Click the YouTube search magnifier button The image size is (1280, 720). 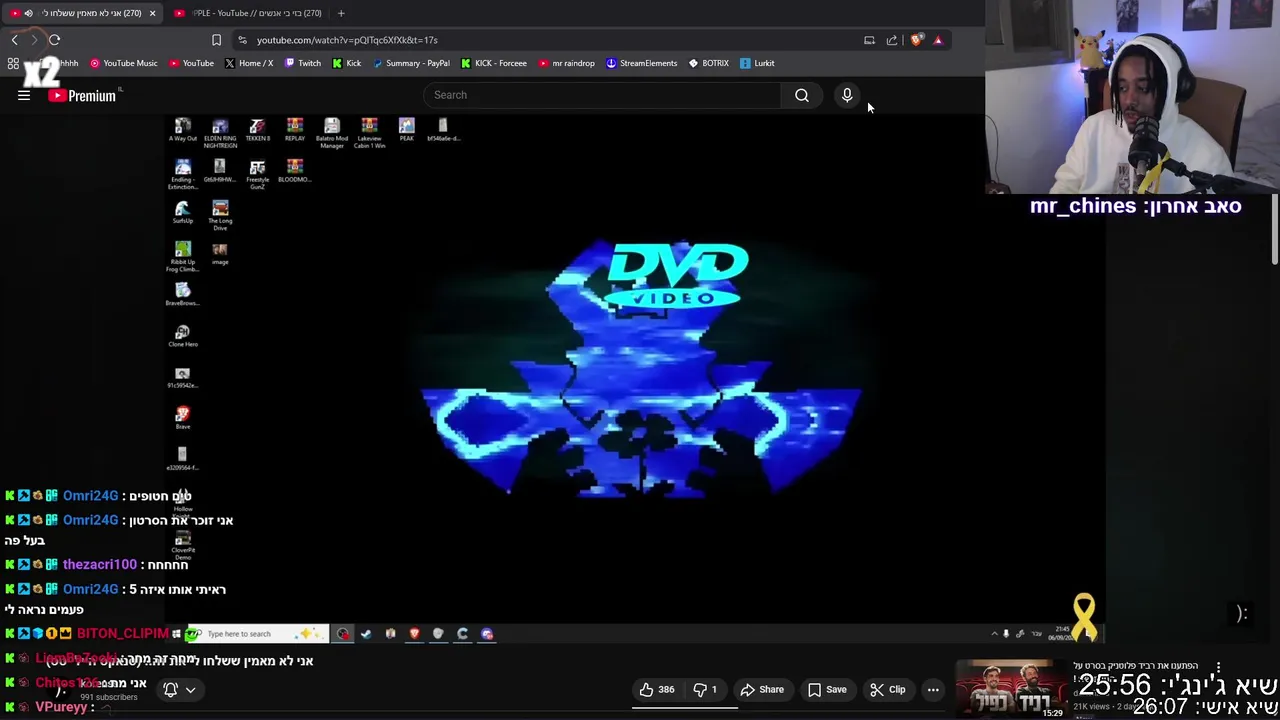click(802, 95)
